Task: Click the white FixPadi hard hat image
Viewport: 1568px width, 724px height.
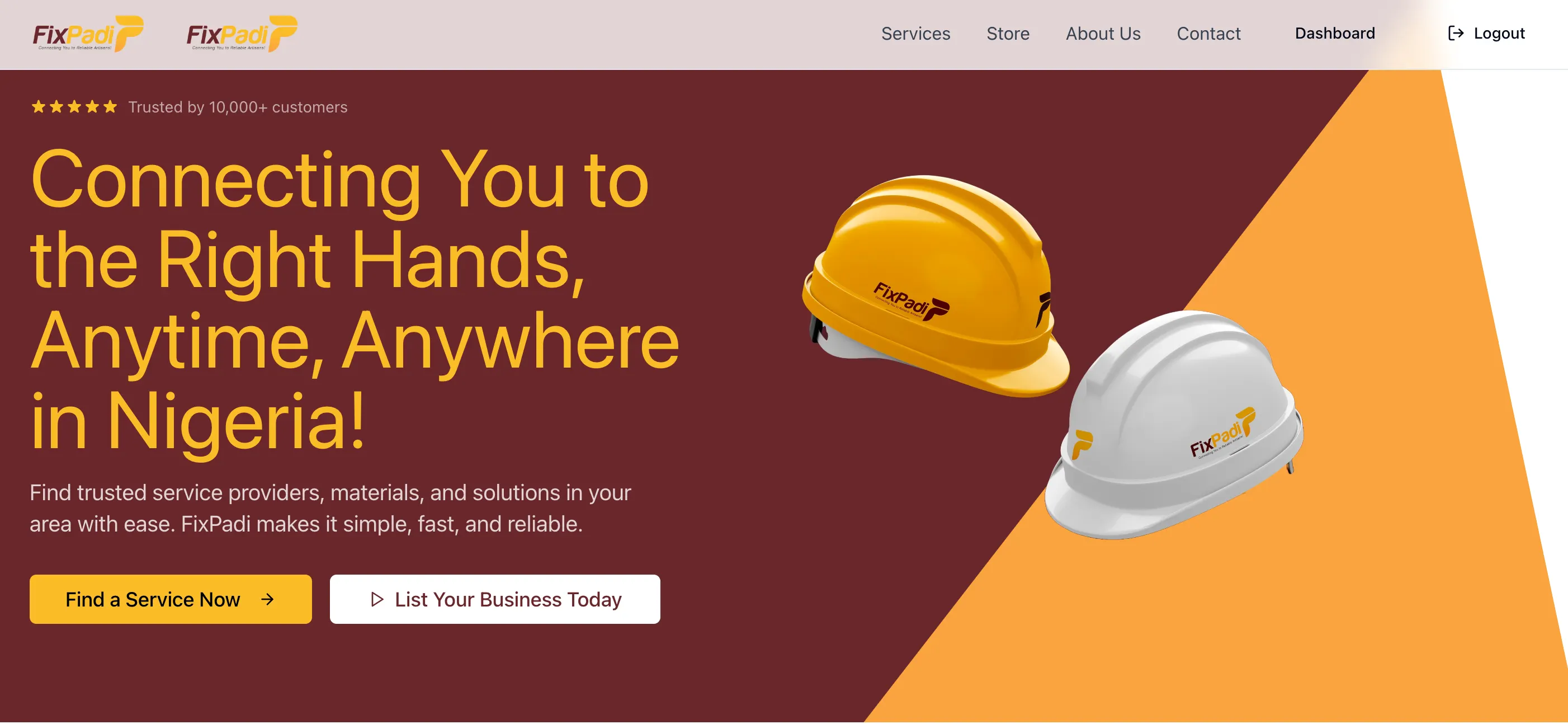Action: (x=1174, y=425)
